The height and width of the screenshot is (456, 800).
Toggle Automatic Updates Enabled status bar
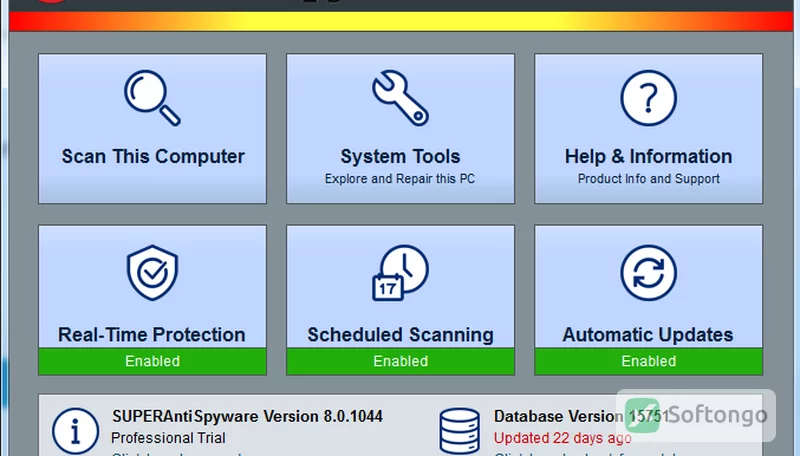tap(648, 361)
